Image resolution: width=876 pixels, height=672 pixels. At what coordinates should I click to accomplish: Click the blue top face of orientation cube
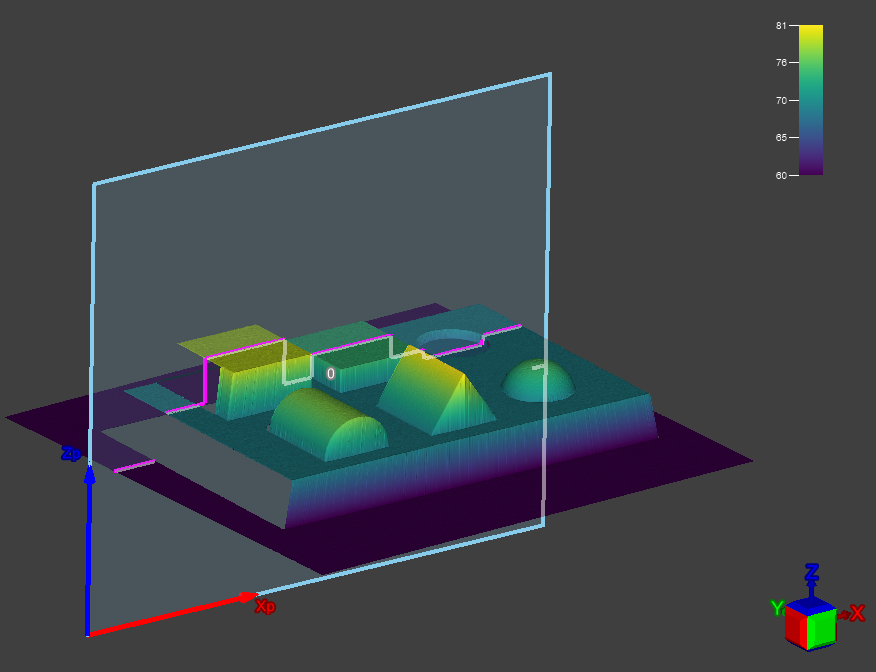click(x=810, y=604)
